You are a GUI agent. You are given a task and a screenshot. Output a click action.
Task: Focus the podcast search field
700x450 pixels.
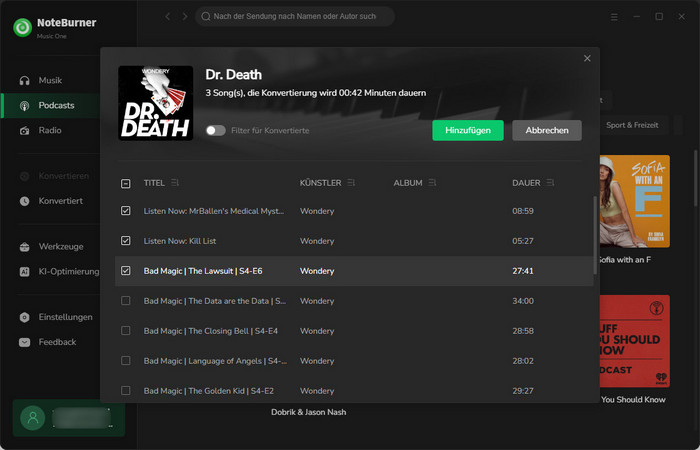(x=295, y=17)
